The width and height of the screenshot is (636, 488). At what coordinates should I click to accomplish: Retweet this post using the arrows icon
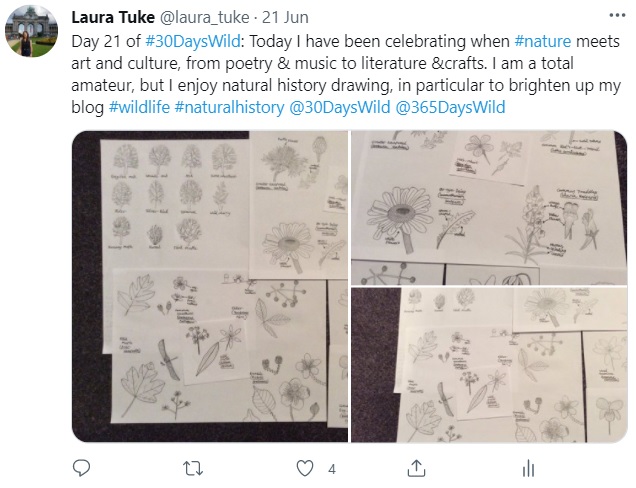[x=193, y=469]
